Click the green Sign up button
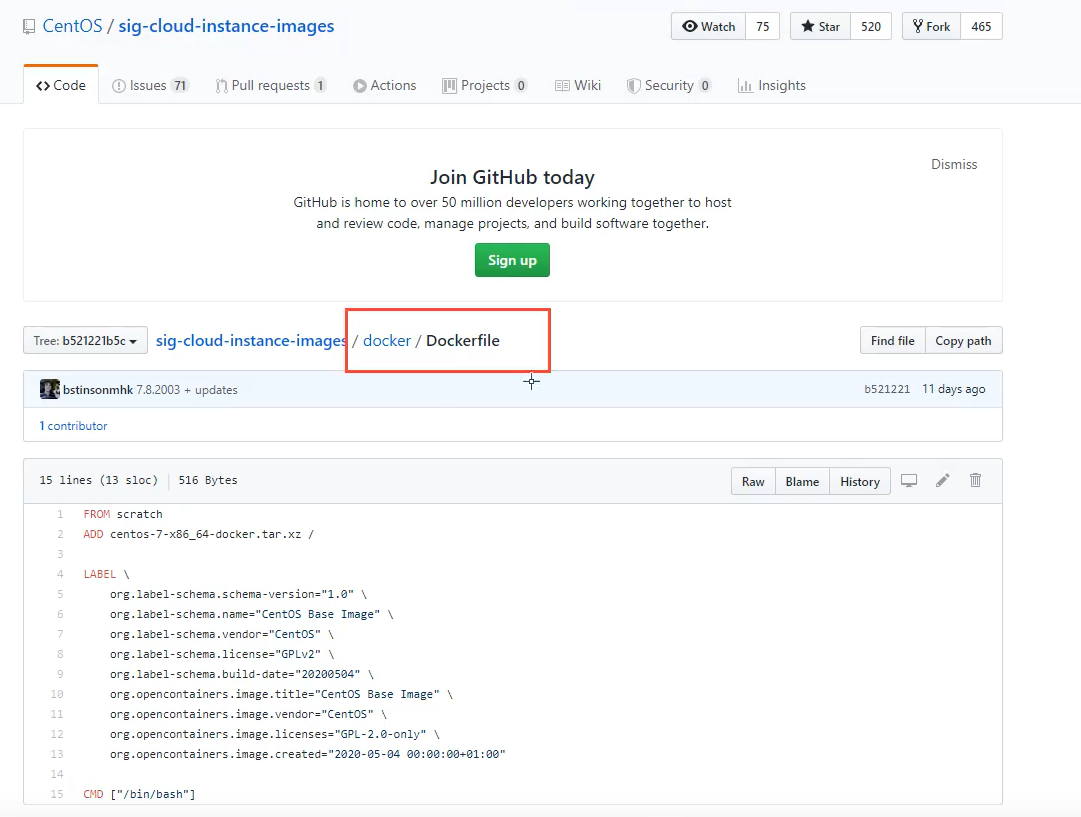Viewport: 1081px width, 817px height. (x=512, y=260)
